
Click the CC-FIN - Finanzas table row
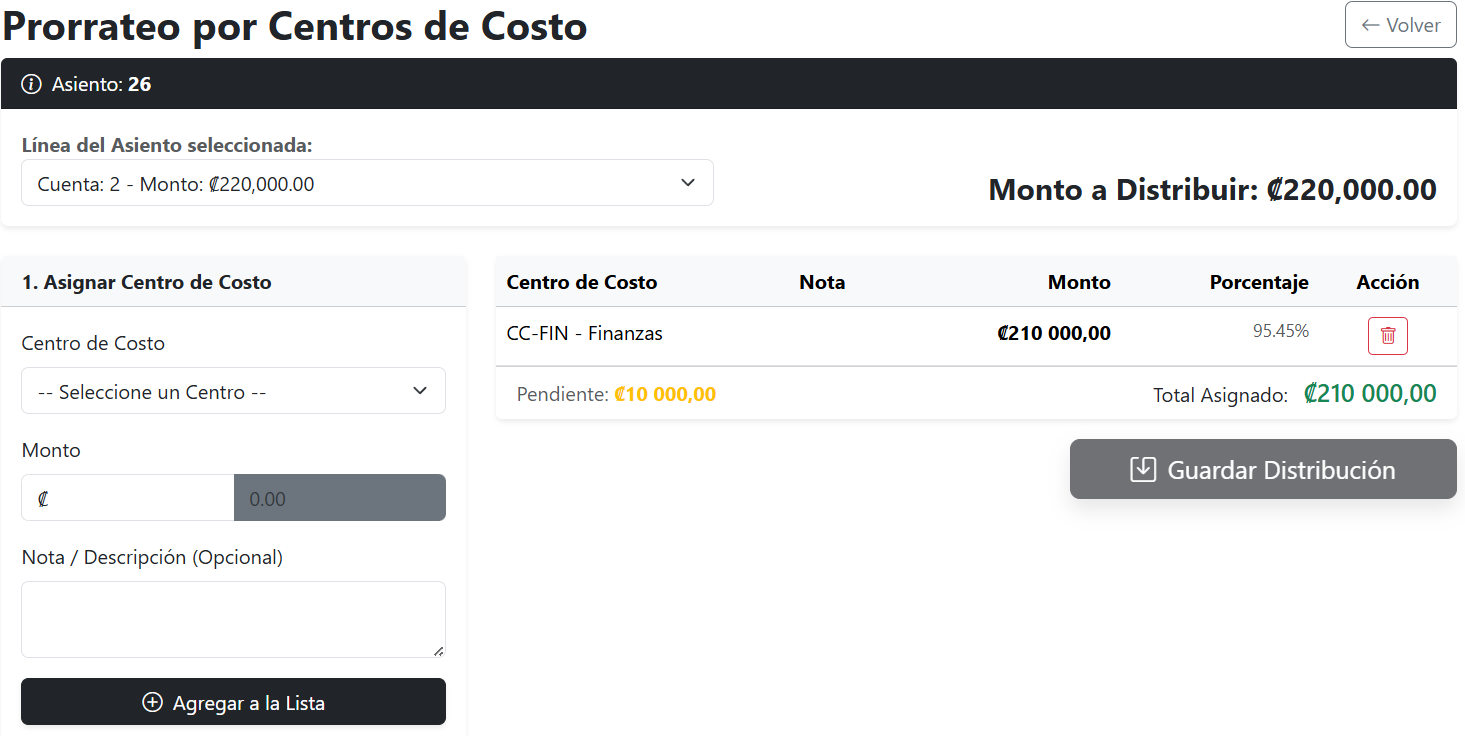click(x=583, y=333)
